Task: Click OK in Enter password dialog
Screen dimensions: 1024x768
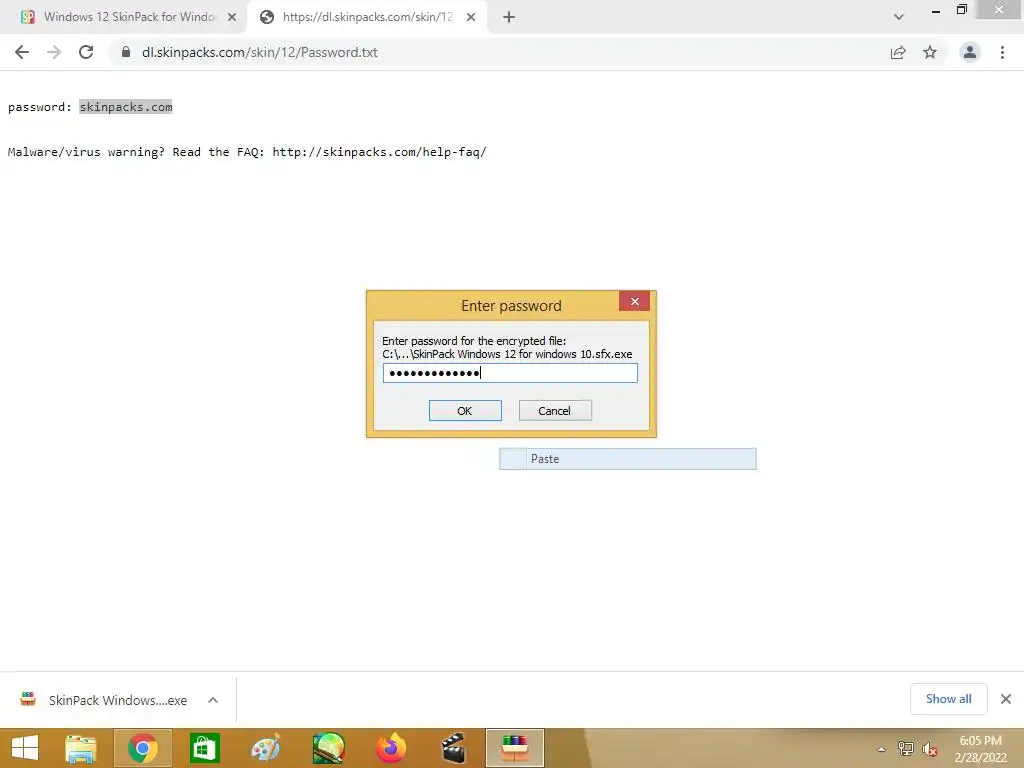Action: coord(465,411)
